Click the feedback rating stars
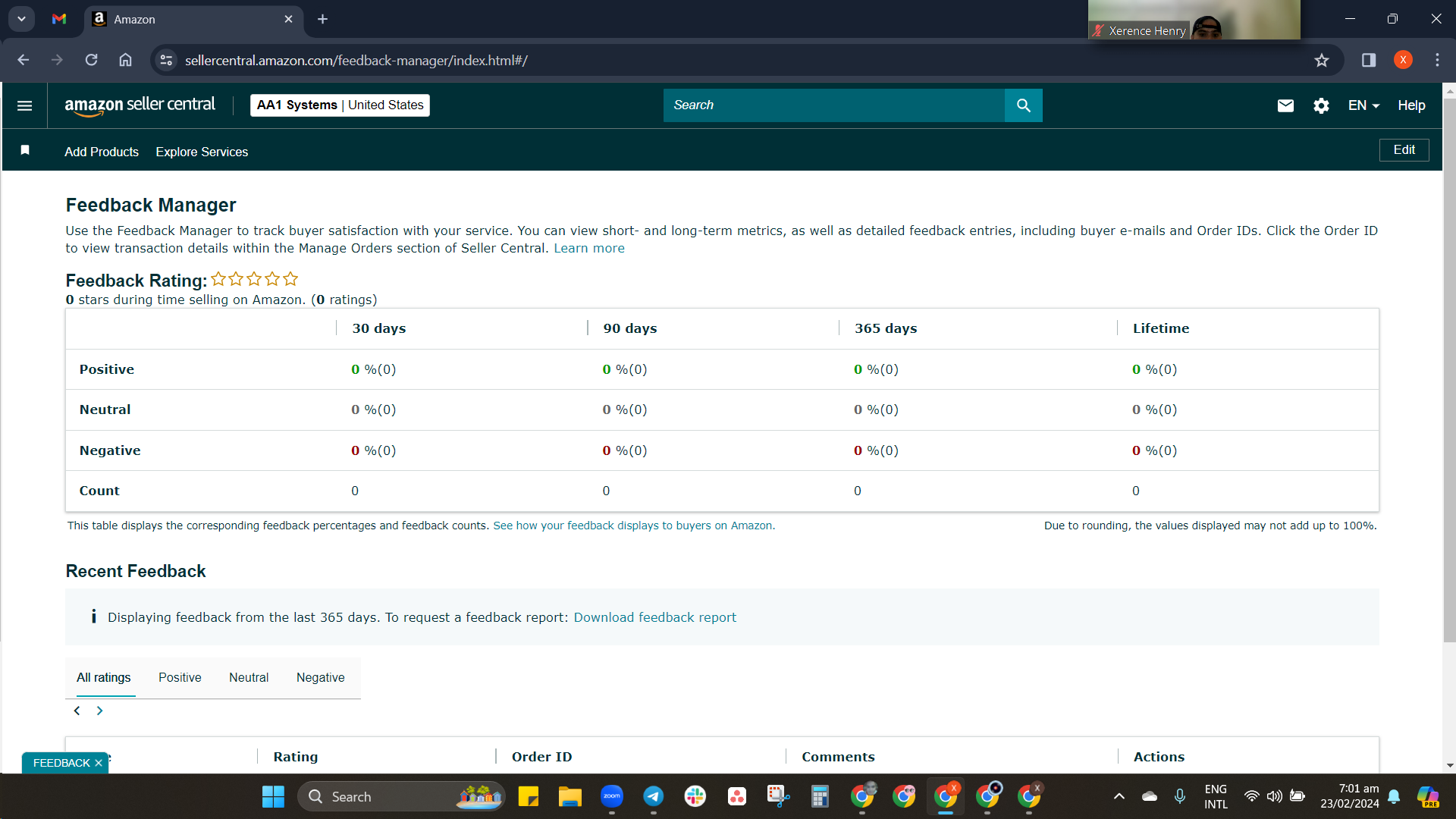This screenshot has width=1456, height=819. pos(255,279)
